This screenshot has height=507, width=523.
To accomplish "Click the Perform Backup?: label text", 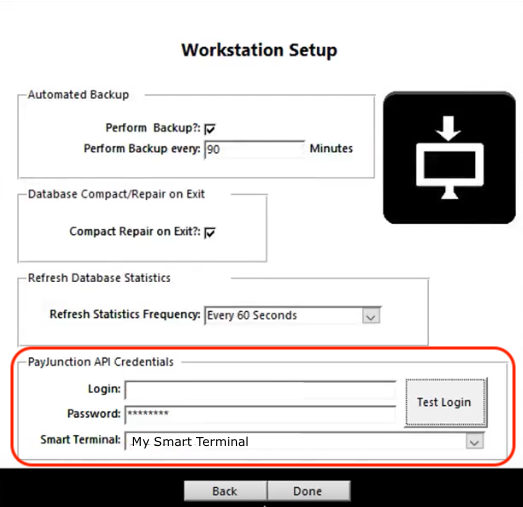I will 153,128.
